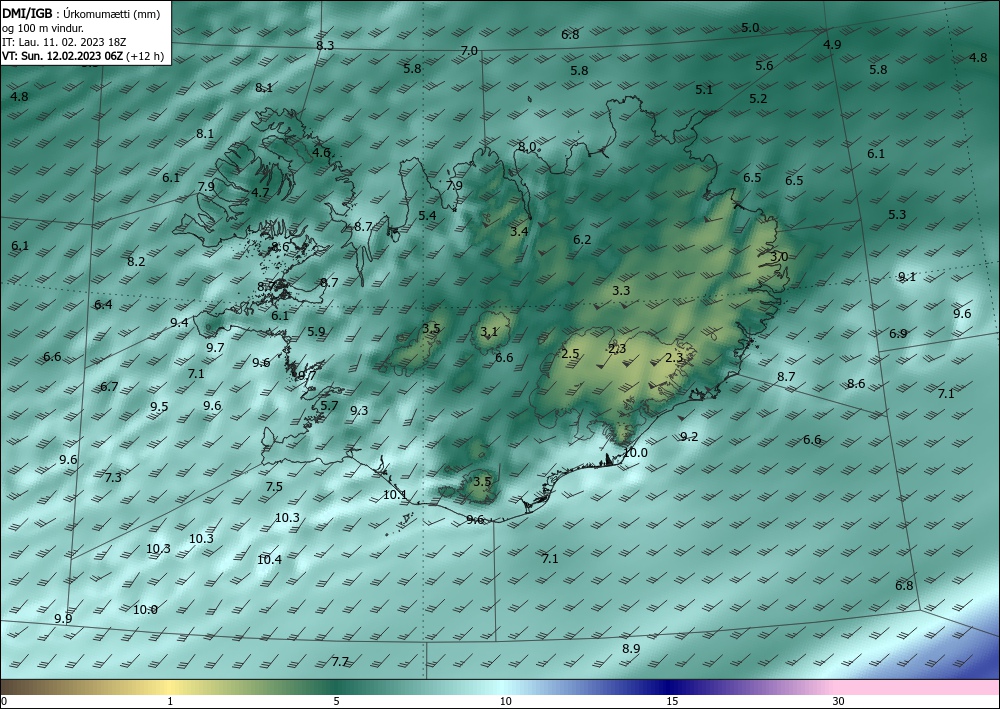Click the 5.0 value on the map
1000x709 pixels.
[x=750, y=27]
